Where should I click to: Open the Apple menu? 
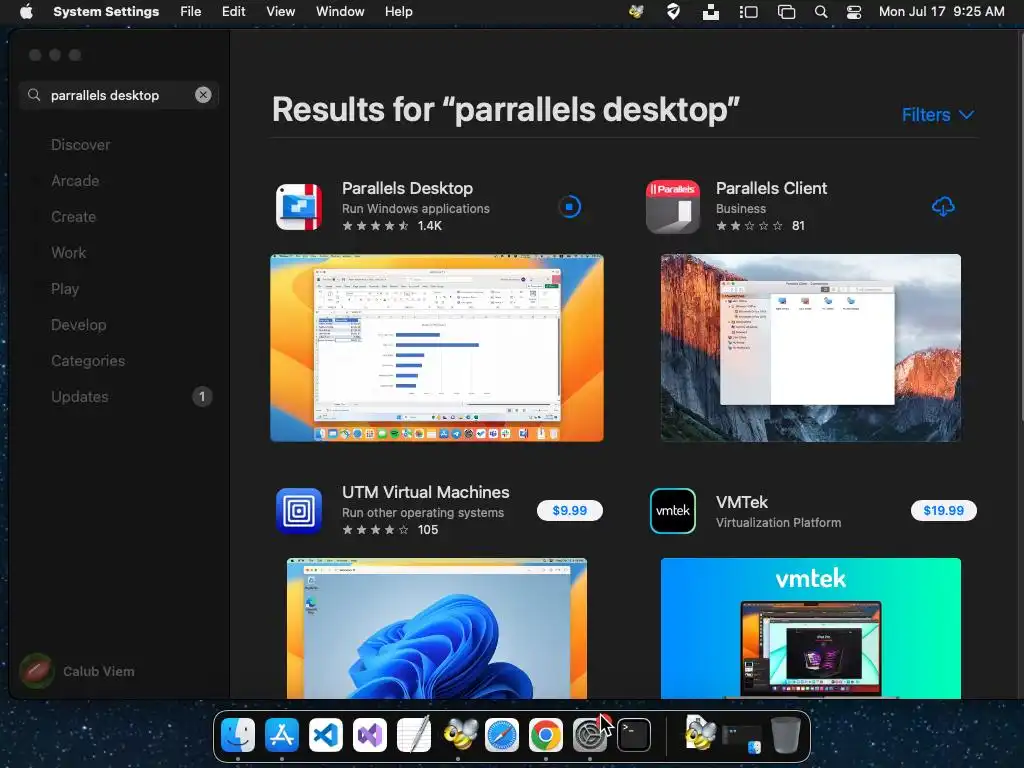26,11
